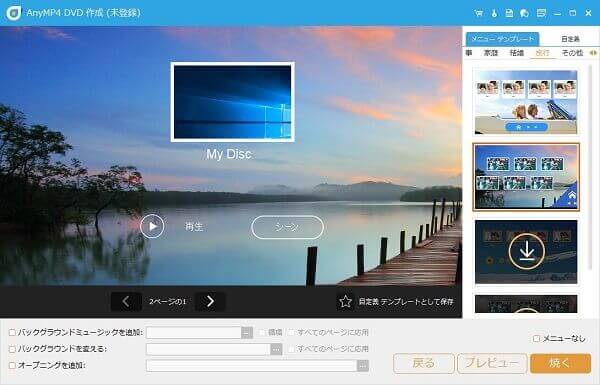Enable バックグラウンドを変える checkbox
600x385 pixels.
(12, 349)
